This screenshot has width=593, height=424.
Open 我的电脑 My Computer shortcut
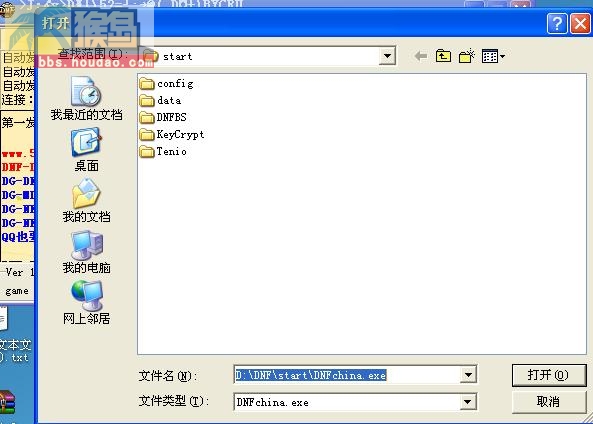pos(87,252)
